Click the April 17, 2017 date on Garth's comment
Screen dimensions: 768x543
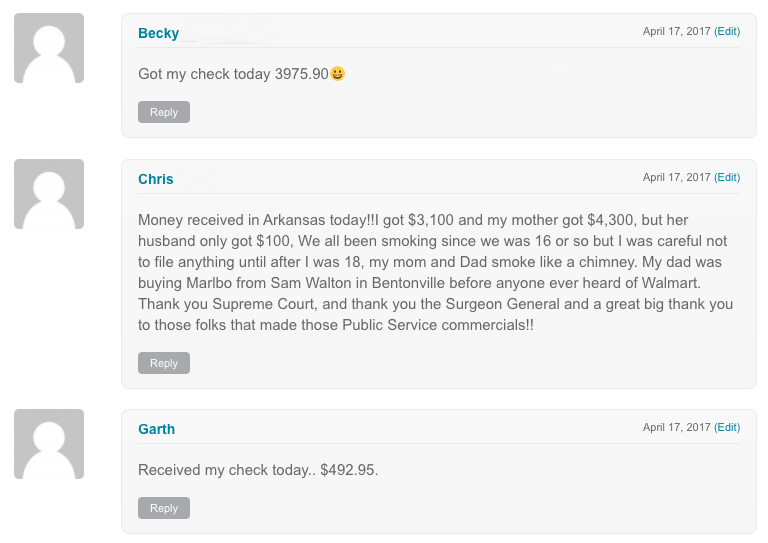(676, 427)
